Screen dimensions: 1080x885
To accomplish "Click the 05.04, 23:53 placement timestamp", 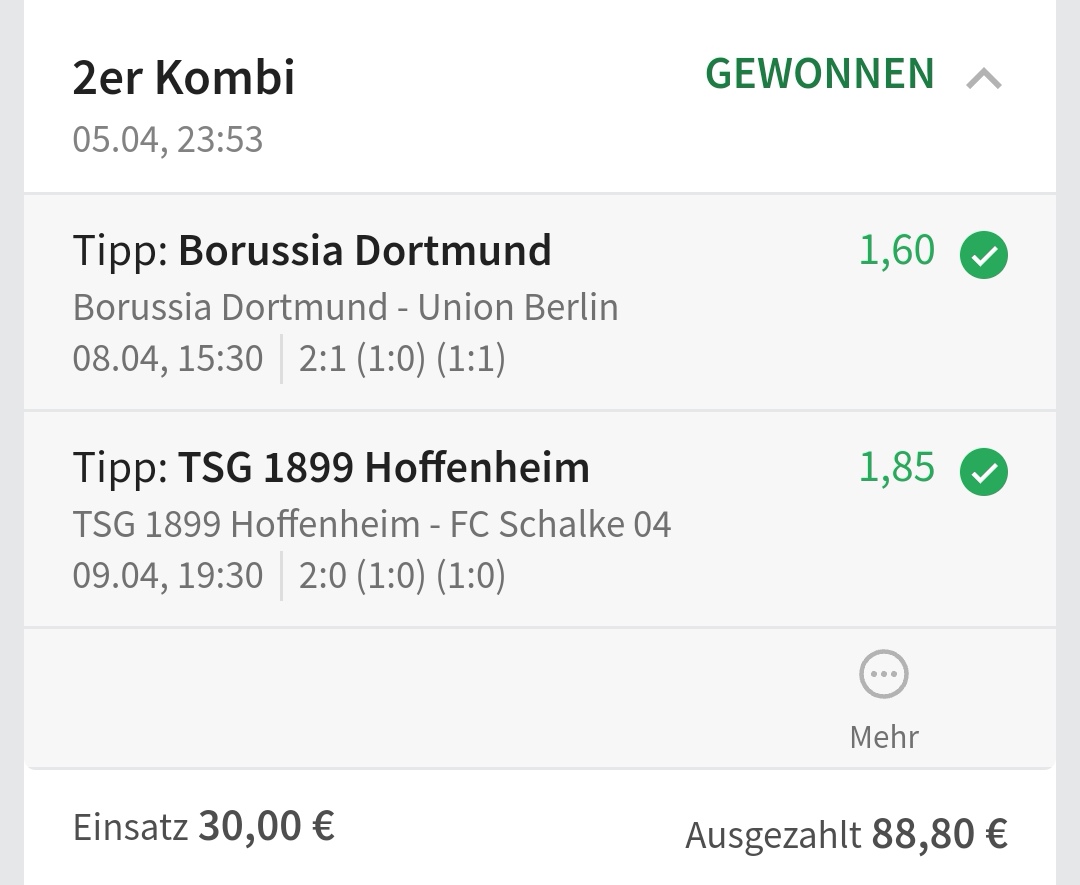I will click(168, 139).
